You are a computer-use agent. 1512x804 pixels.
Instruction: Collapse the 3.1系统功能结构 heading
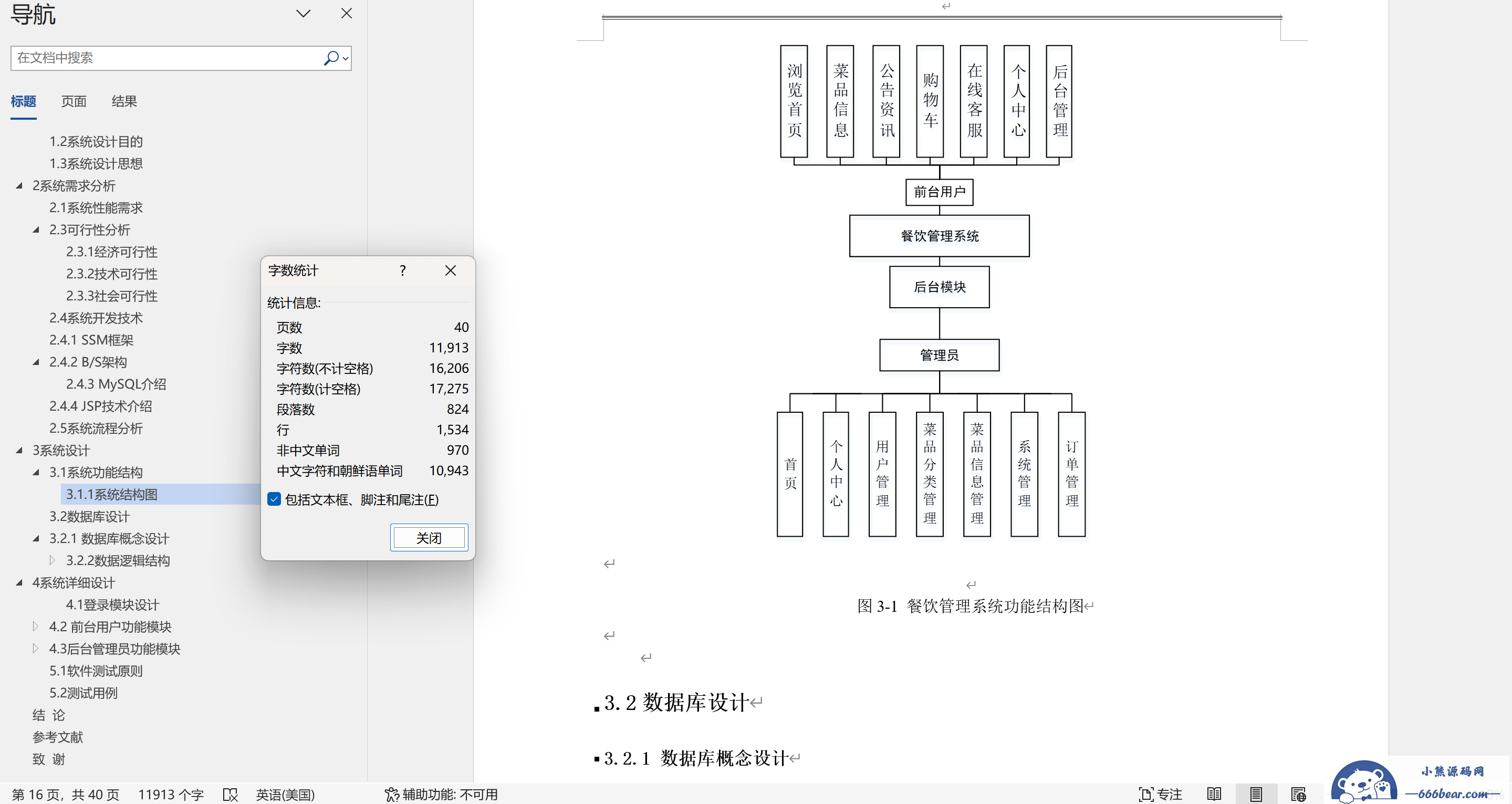(36, 473)
